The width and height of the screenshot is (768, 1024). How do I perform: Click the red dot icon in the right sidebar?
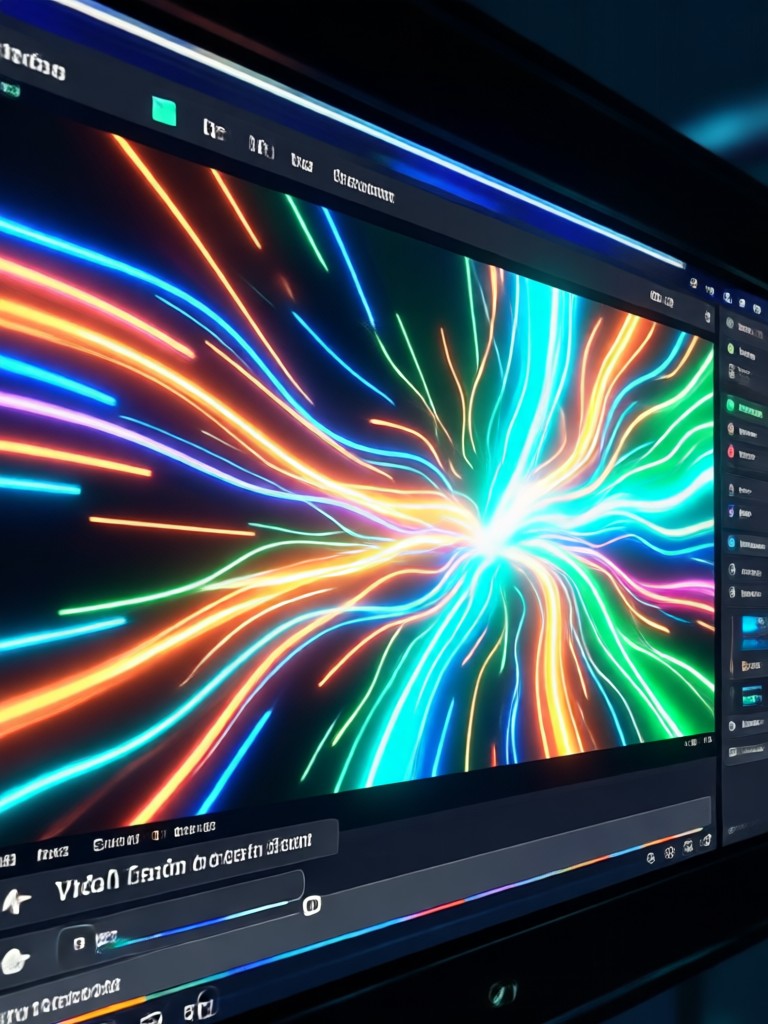731,451
